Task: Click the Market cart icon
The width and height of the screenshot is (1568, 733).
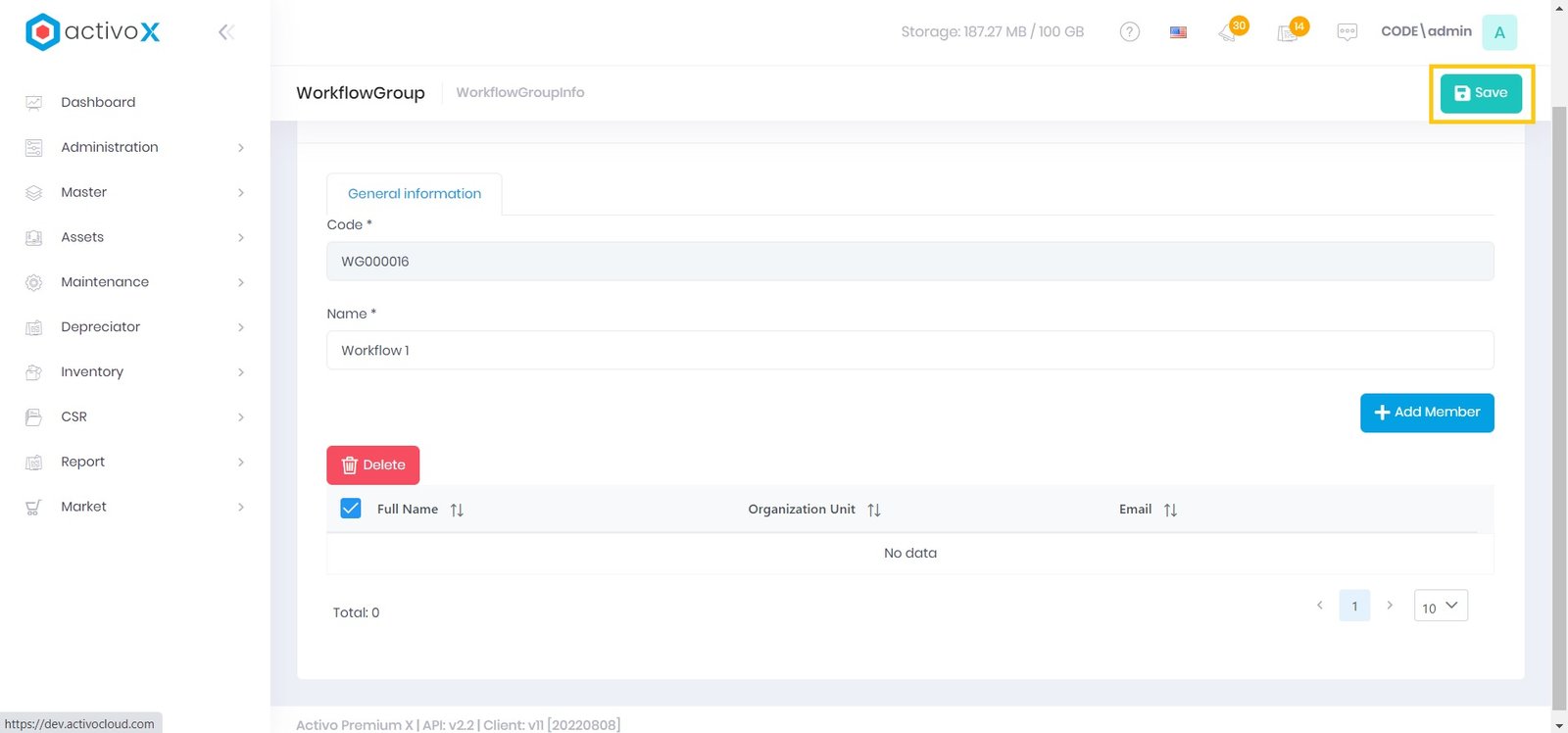Action: (33, 508)
